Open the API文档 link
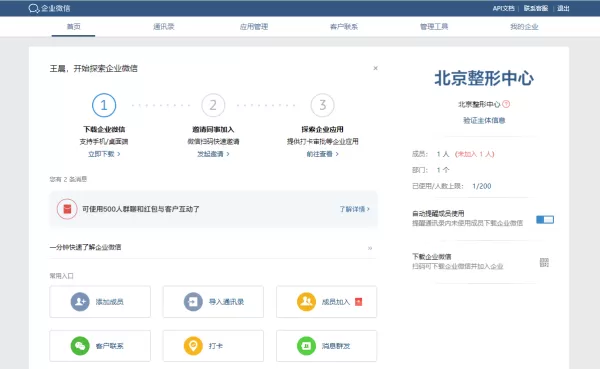The image size is (600, 369). [504, 8]
